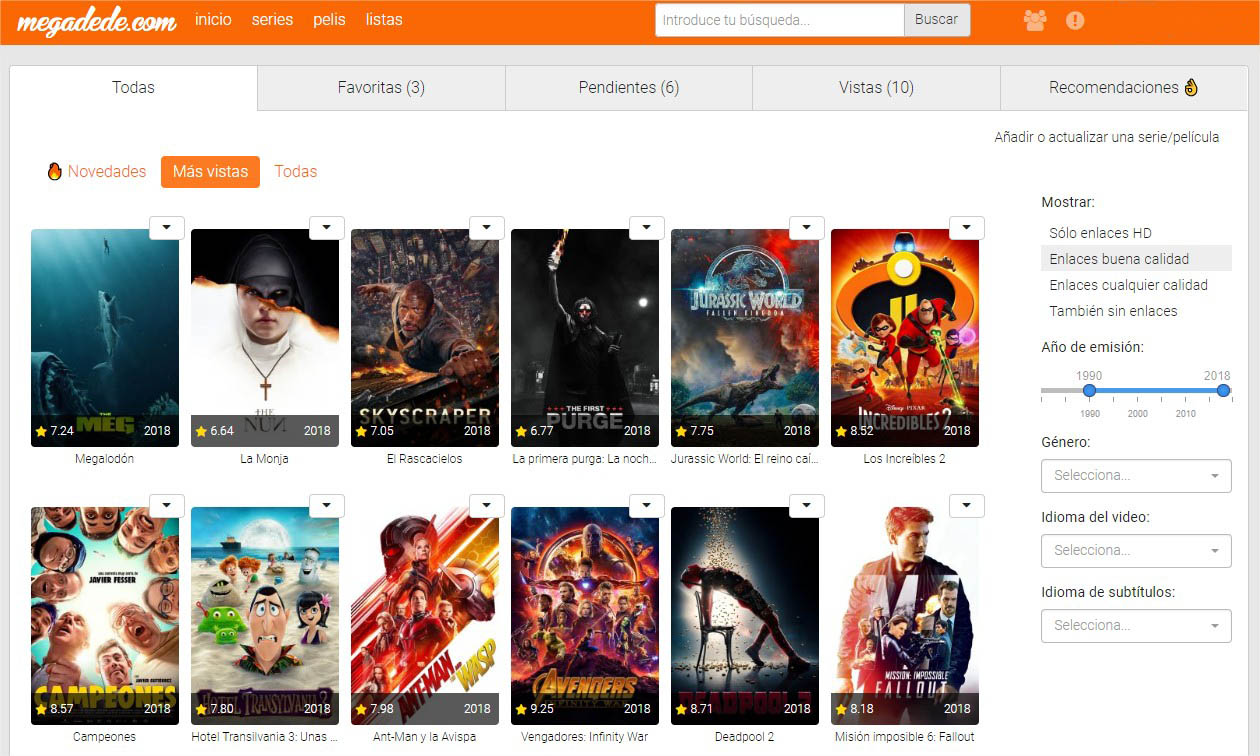
Task: Select the Sólo enlaces HD option
Action: 1136,233
